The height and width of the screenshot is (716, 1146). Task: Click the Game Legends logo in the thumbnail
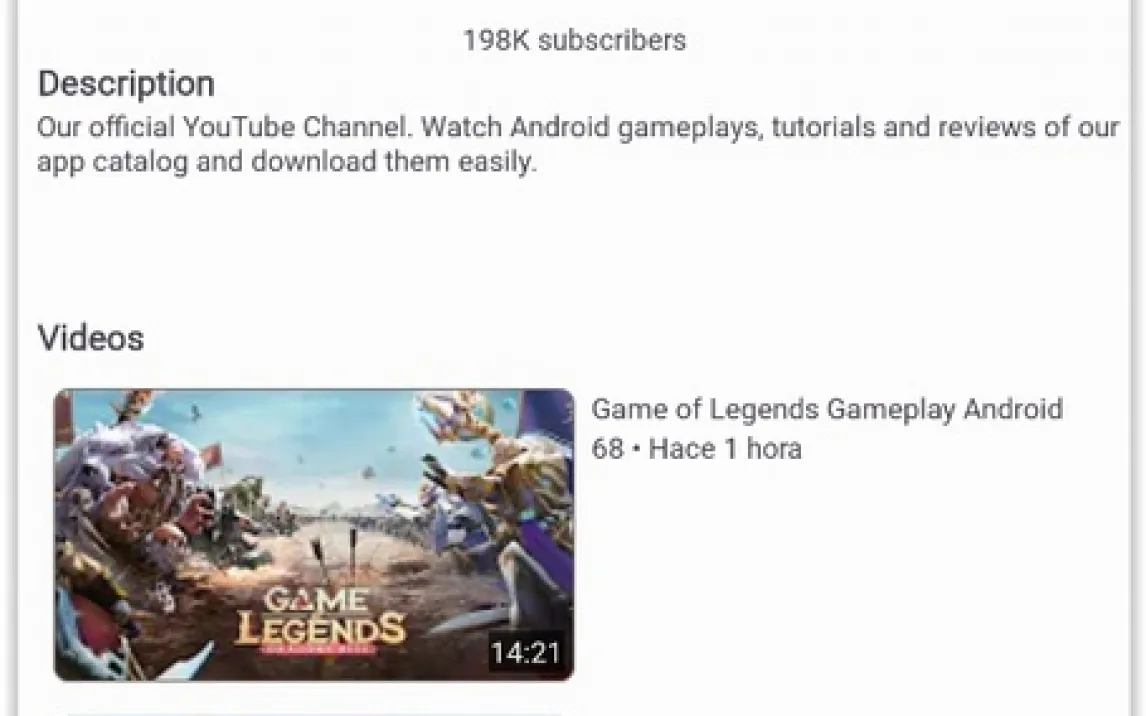(321, 620)
